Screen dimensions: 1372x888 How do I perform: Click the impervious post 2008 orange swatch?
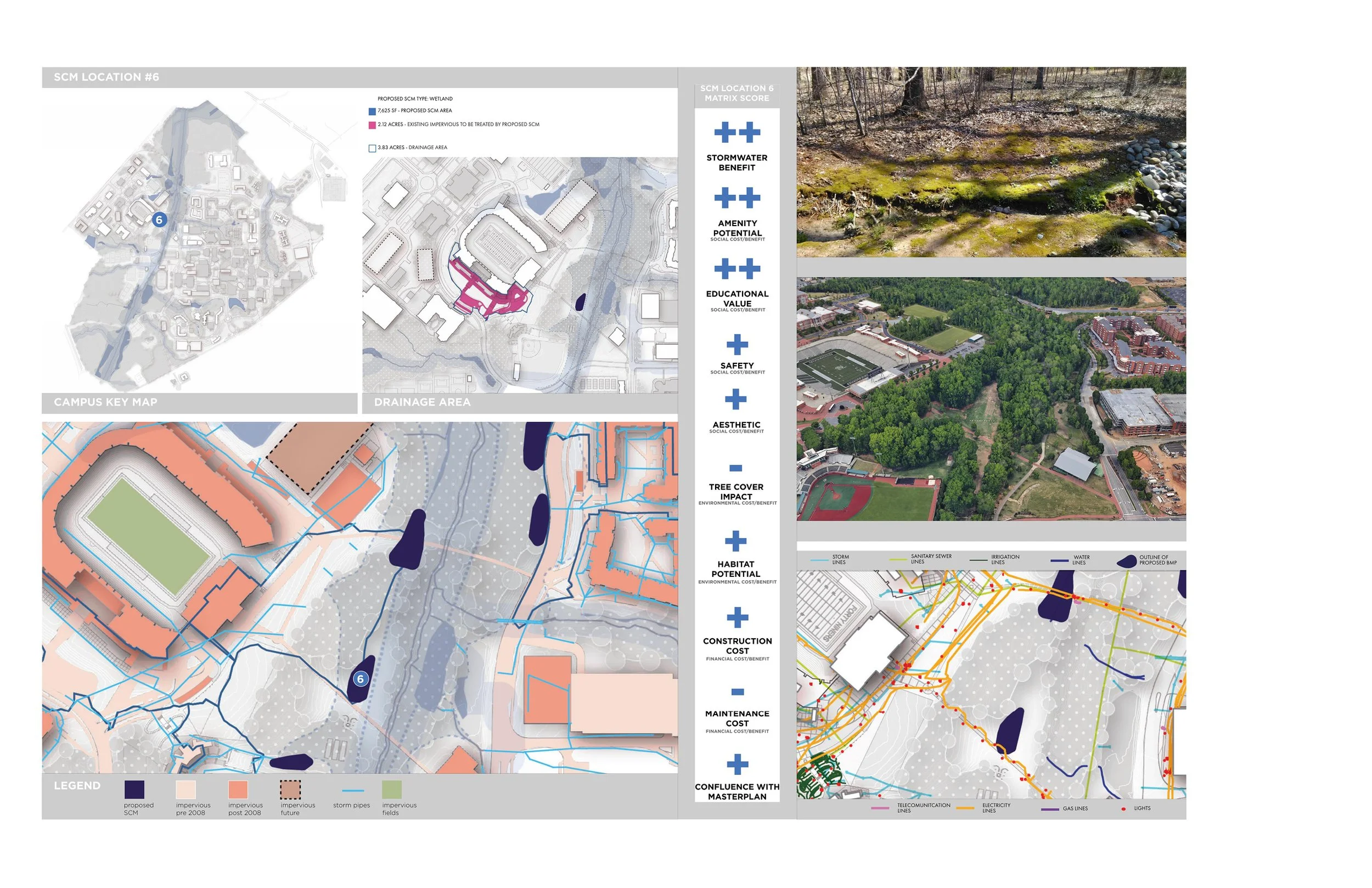click(238, 789)
